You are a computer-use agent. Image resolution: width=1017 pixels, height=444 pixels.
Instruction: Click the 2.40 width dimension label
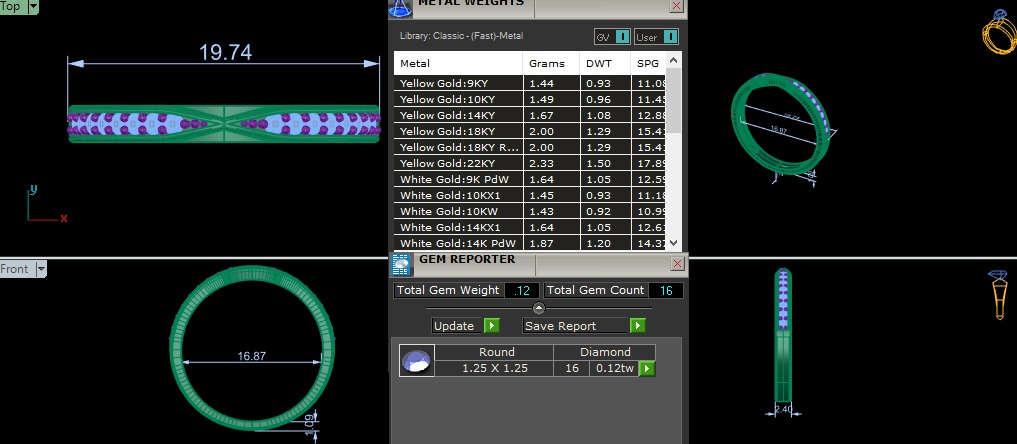pyautogui.click(x=783, y=409)
